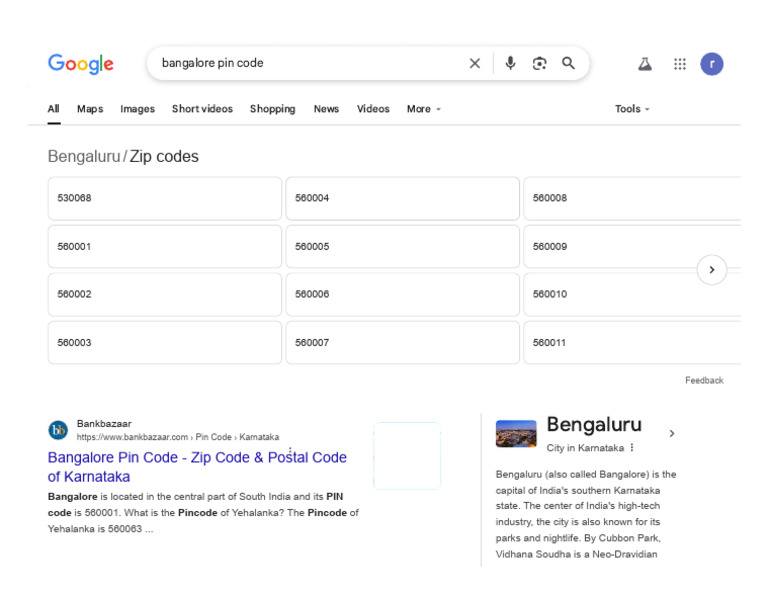Click the Bankbazaar site favicon

tap(58, 430)
